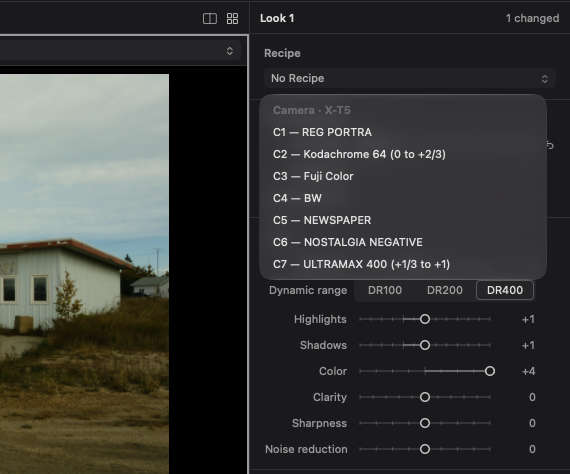This screenshot has height=474, width=570.
Task: Click the Sharpness slider handle
Action: tap(425, 423)
